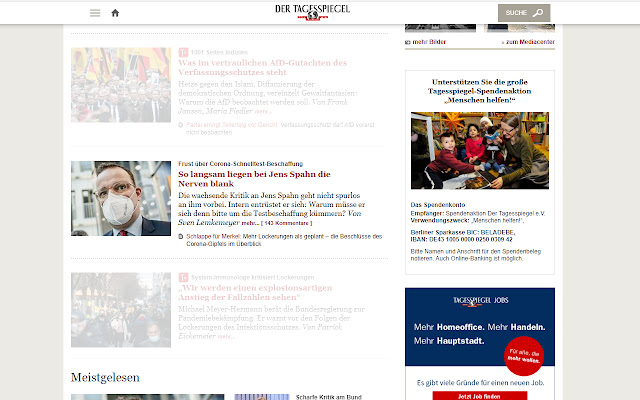
Task: Click T+ badge beside 'System-Immunologe kritisiert'
Action: point(183,277)
